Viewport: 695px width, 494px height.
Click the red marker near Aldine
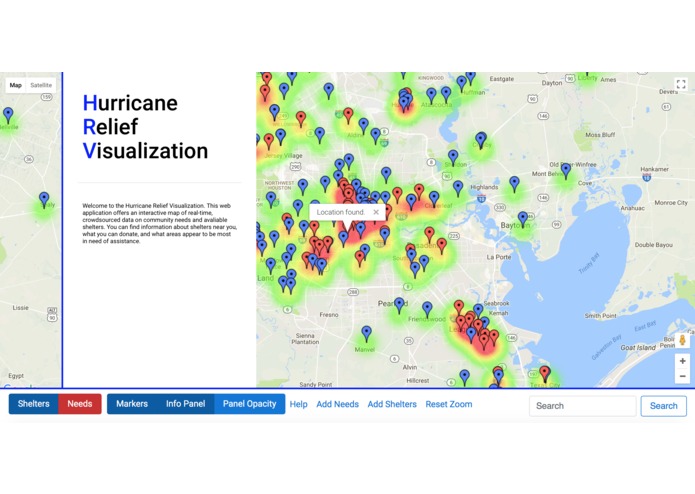click(348, 115)
